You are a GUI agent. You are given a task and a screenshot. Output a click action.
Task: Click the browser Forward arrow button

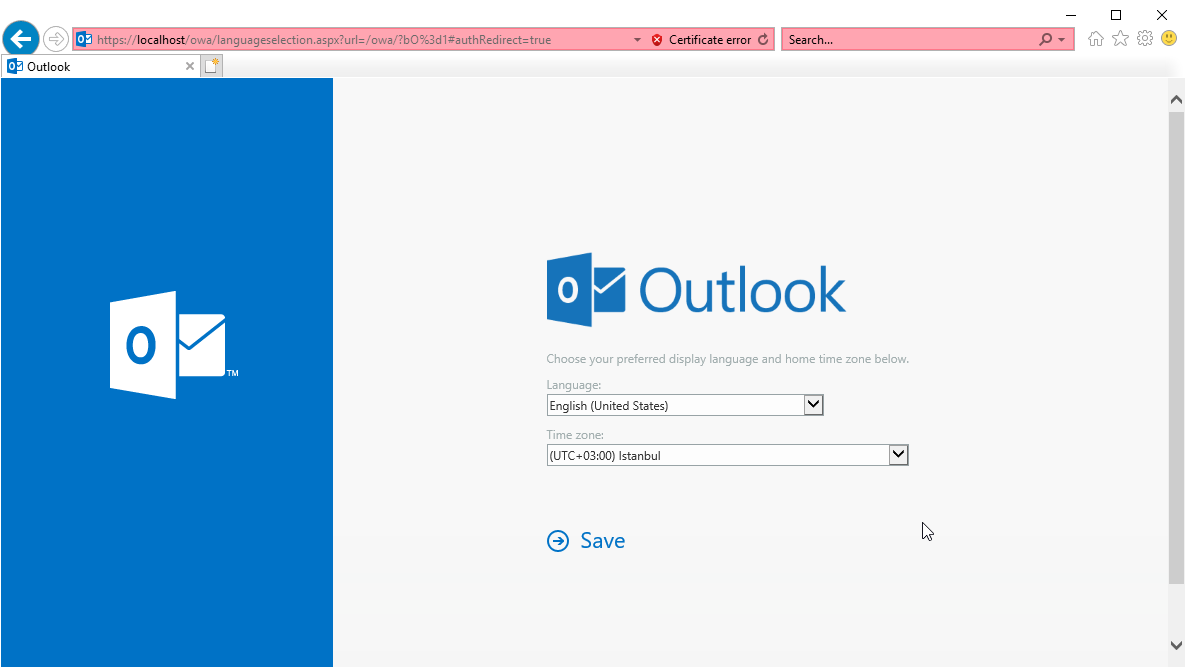[55, 39]
